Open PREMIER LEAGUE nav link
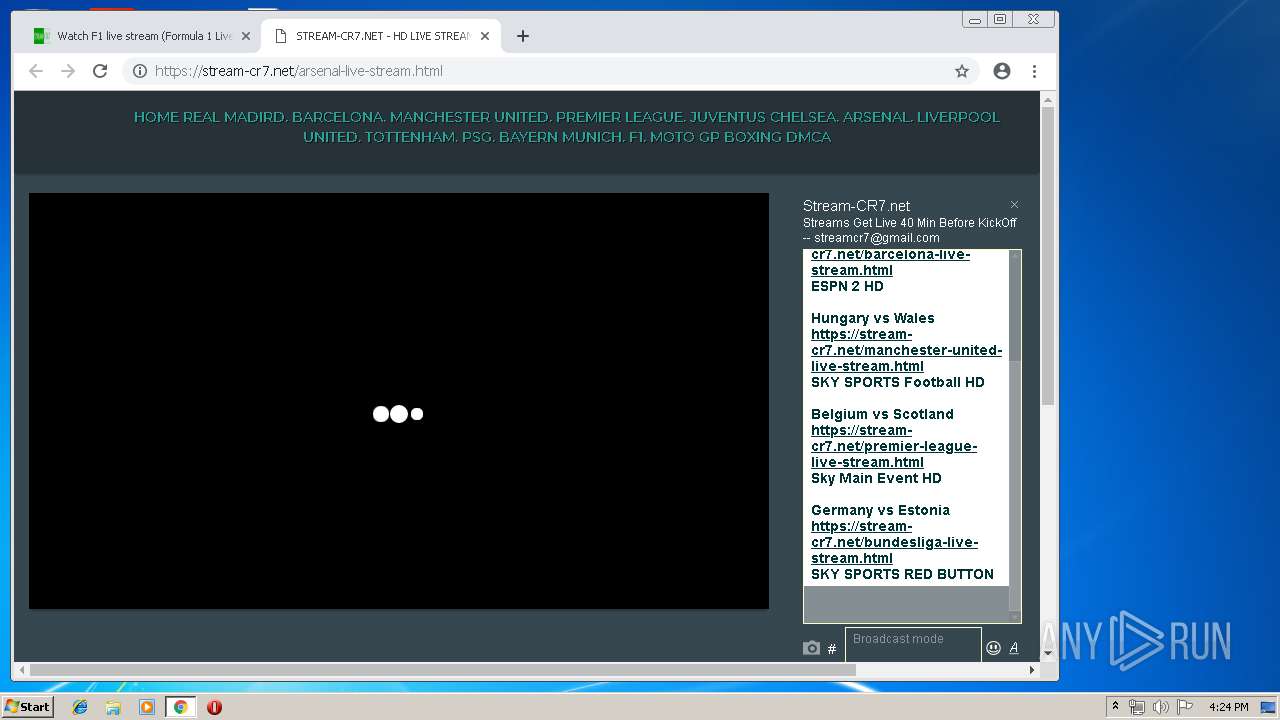 620,117
